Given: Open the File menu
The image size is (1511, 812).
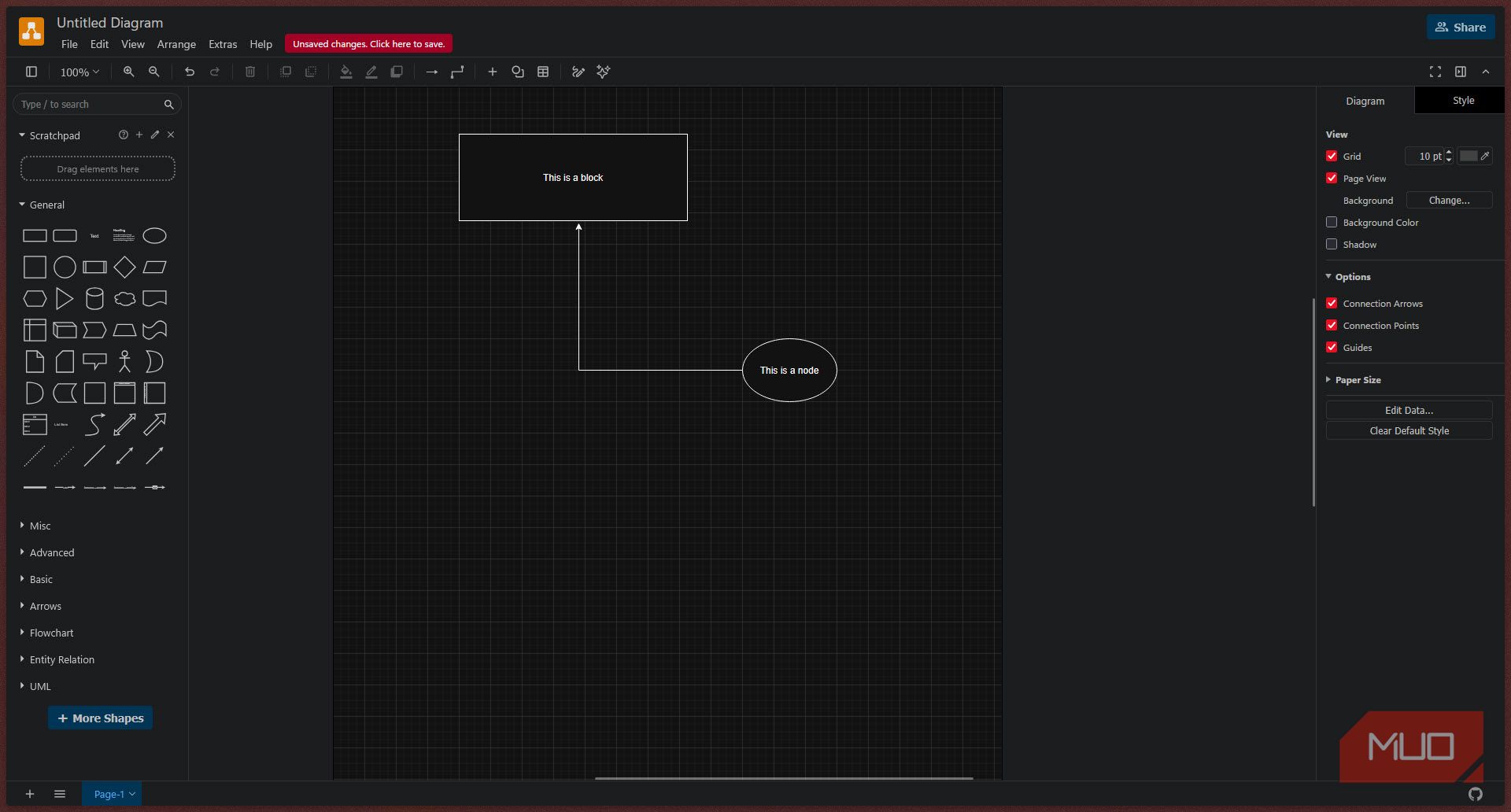Looking at the screenshot, I should 69,44.
